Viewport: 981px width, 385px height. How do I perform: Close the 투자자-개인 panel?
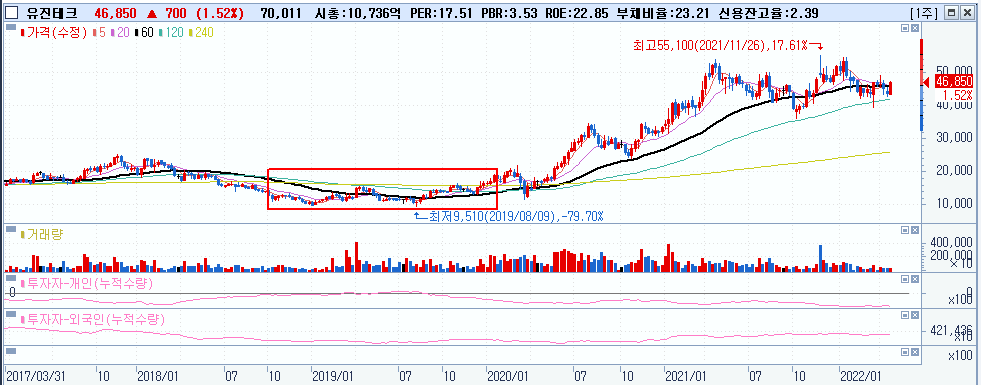pos(914,279)
